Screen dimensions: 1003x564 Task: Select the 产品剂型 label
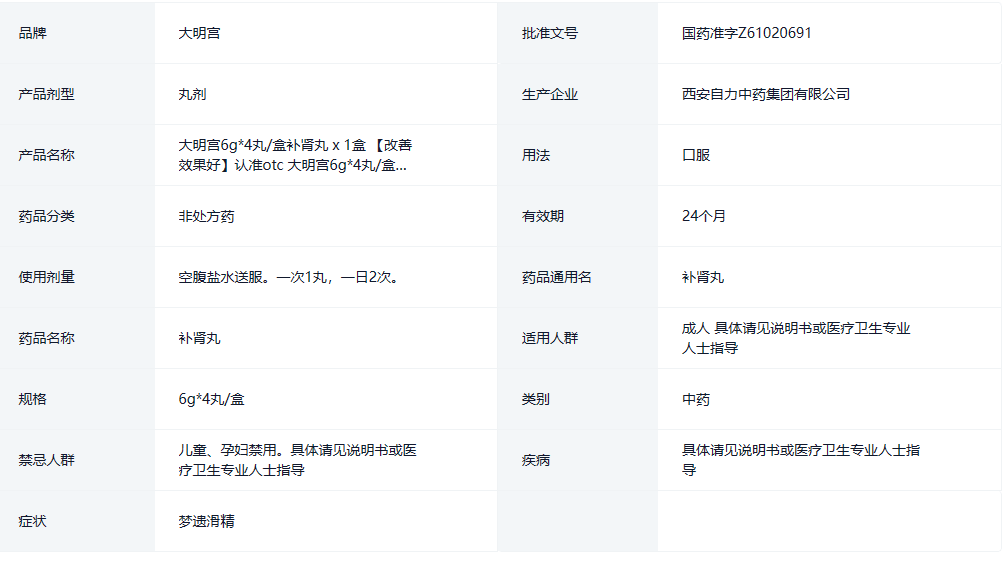[47, 94]
